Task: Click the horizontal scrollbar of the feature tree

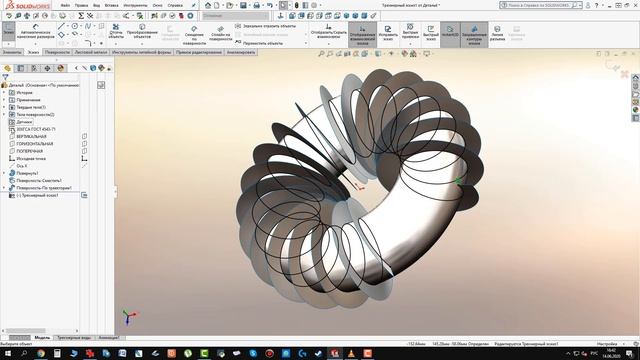Action: 40,331
